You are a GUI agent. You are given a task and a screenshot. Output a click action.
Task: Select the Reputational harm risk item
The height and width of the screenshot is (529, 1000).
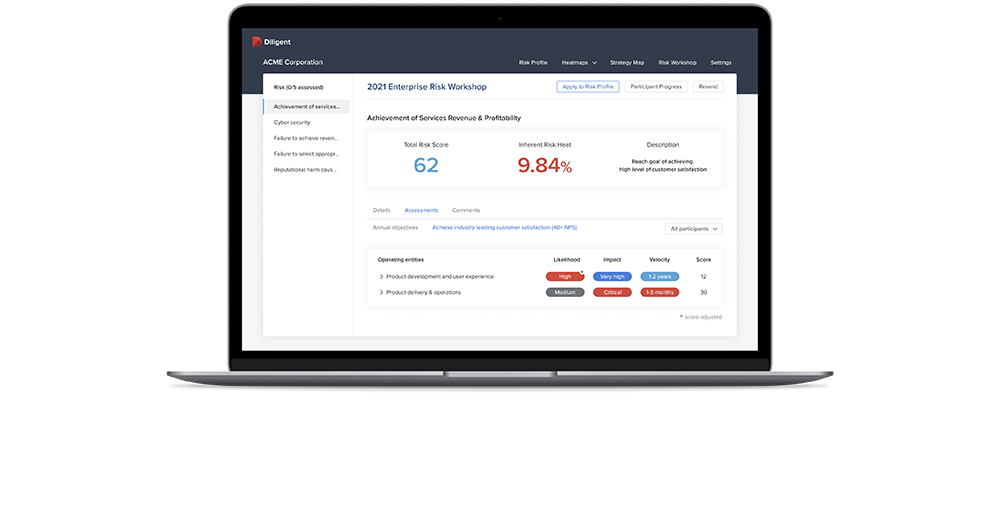pyautogui.click(x=305, y=170)
